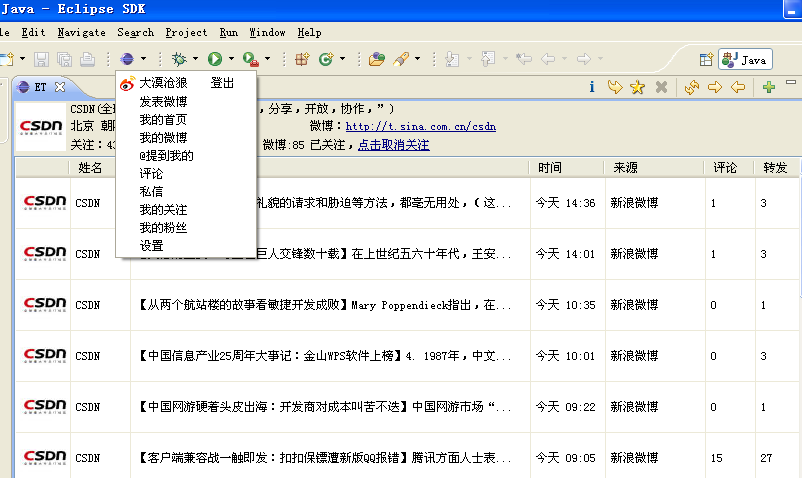The height and width of the screenshot is (478, 802).
Task: Click the New Java Class icon
Action: [325, 59]
